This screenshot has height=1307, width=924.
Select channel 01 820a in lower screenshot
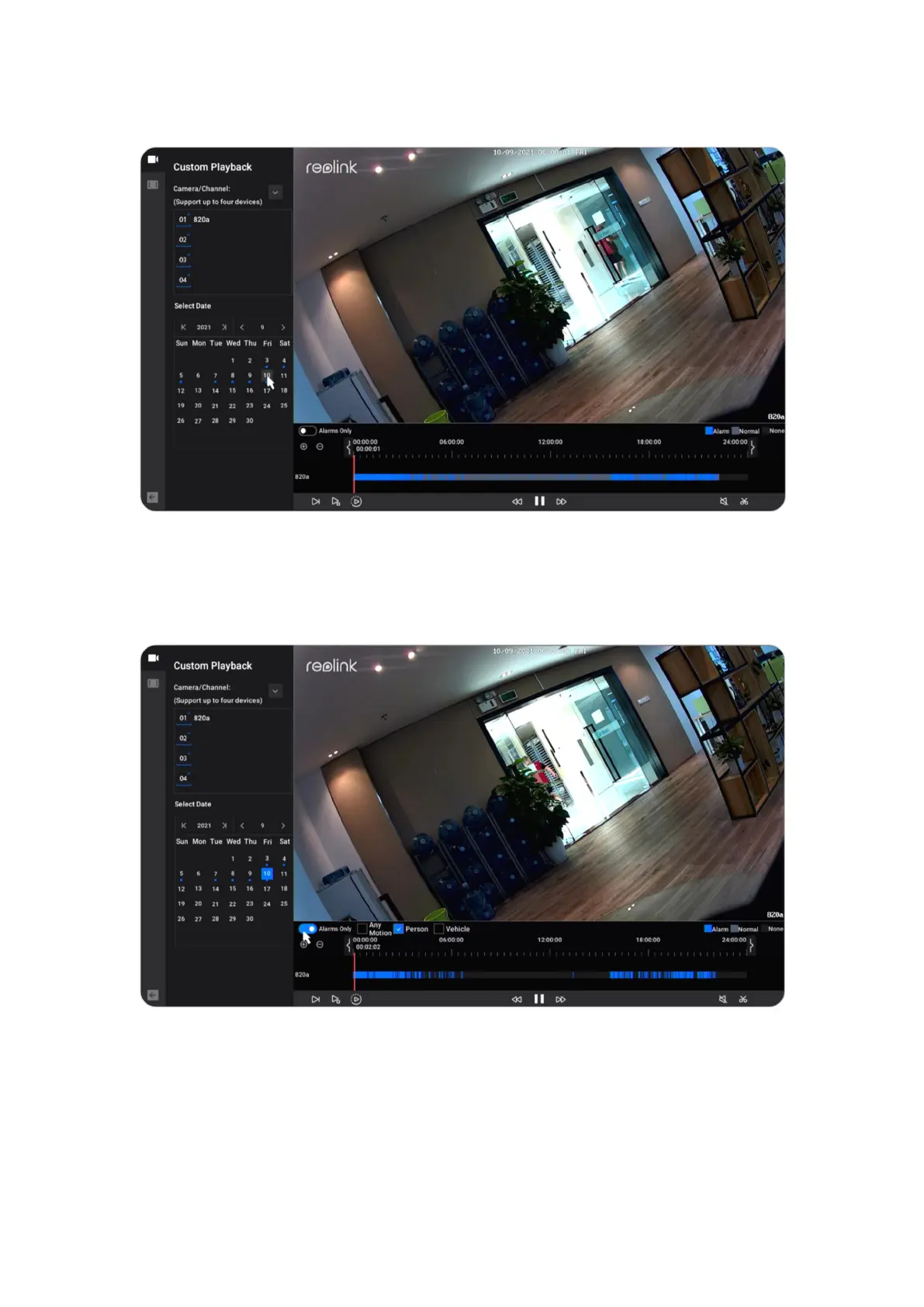(x=195, y=718)
